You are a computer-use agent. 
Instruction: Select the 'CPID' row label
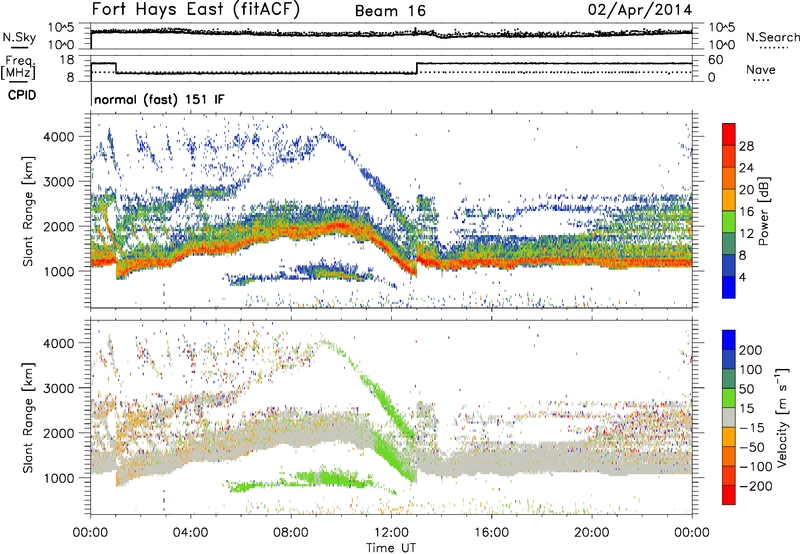pos(22,95)
